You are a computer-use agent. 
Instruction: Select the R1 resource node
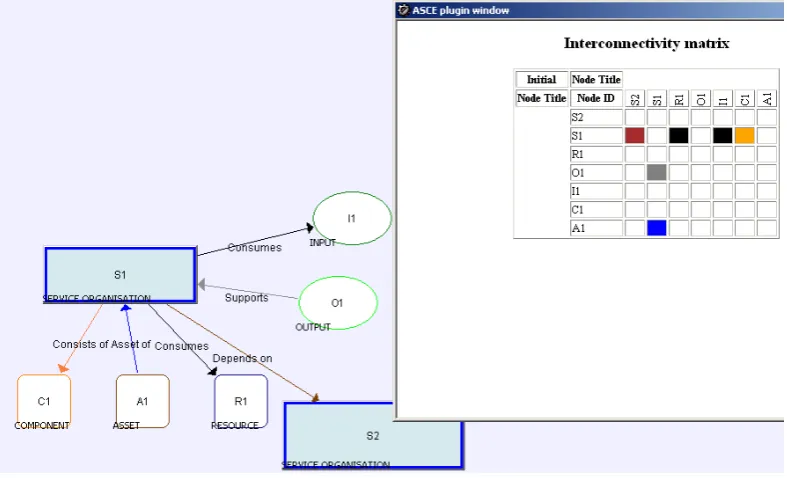click(x=241, y=401)
